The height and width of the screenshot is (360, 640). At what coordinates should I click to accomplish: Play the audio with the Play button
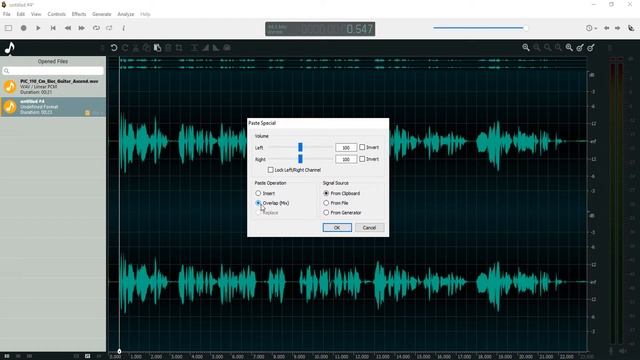point(38,28)
